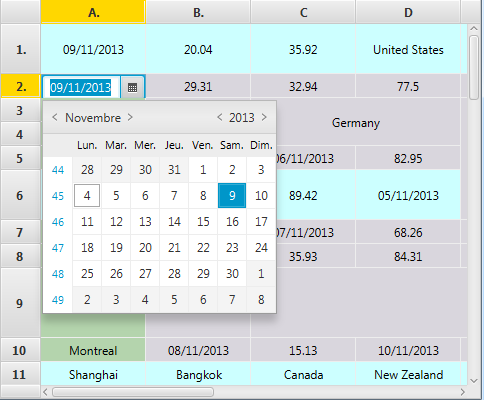Select cell with value 15.13
The image size is (484, 400).
point(303,350)
